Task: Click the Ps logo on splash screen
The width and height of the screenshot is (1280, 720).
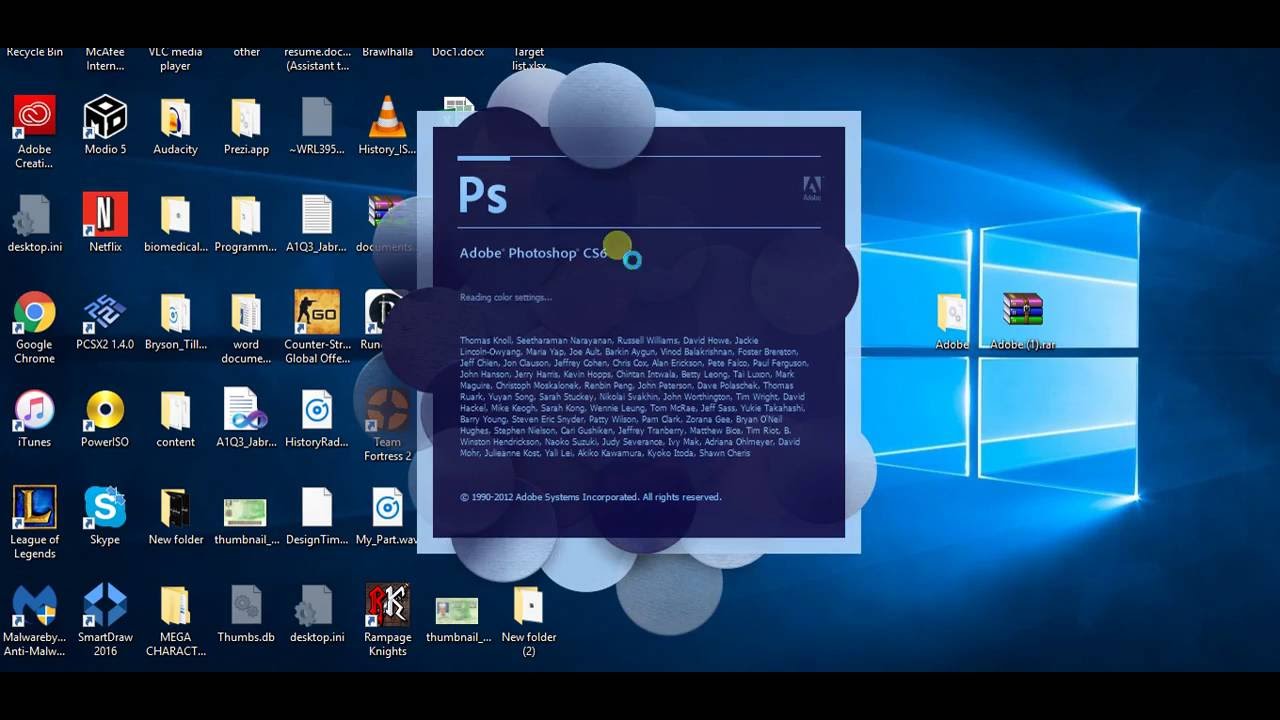Action: pos(483,195)
